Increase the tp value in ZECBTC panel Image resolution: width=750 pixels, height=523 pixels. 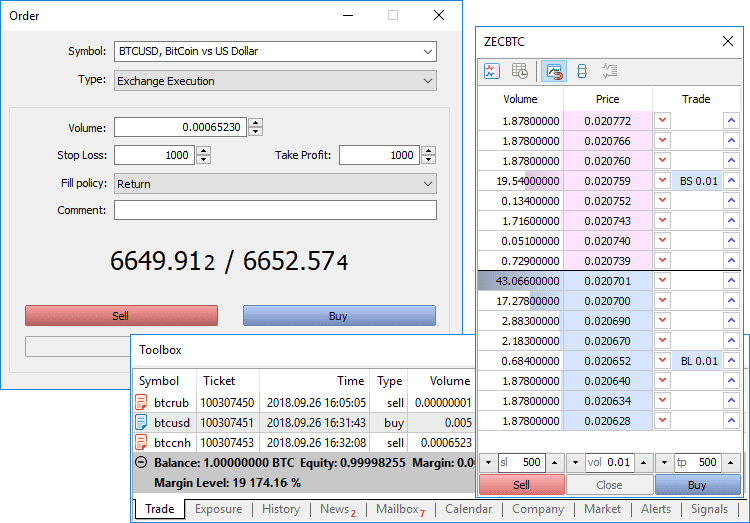(x=730, y=463)
